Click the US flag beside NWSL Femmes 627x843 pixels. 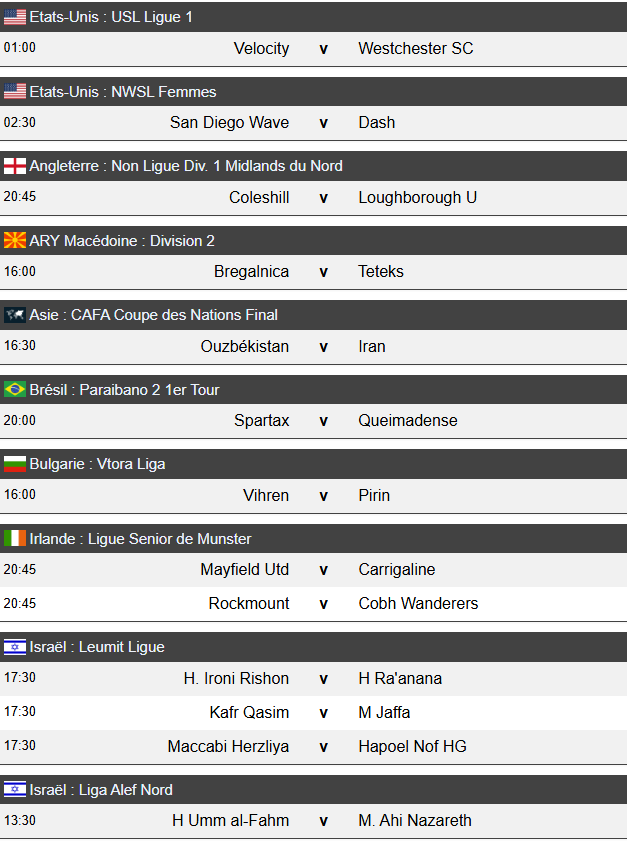point(15,92)
